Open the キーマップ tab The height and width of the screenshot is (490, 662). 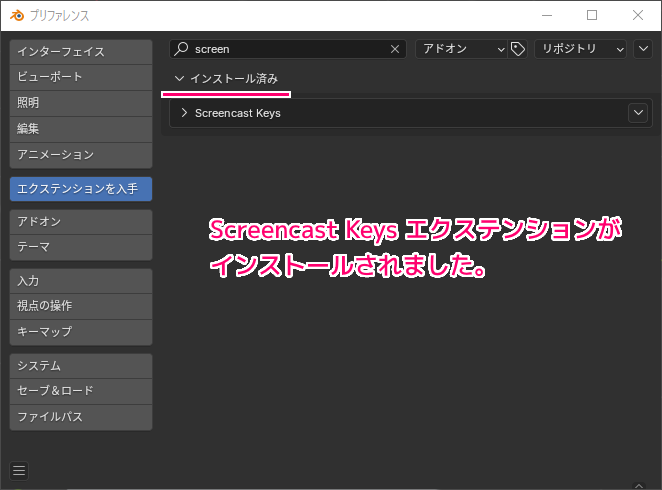pyautogui.click(x=81, y=332)
